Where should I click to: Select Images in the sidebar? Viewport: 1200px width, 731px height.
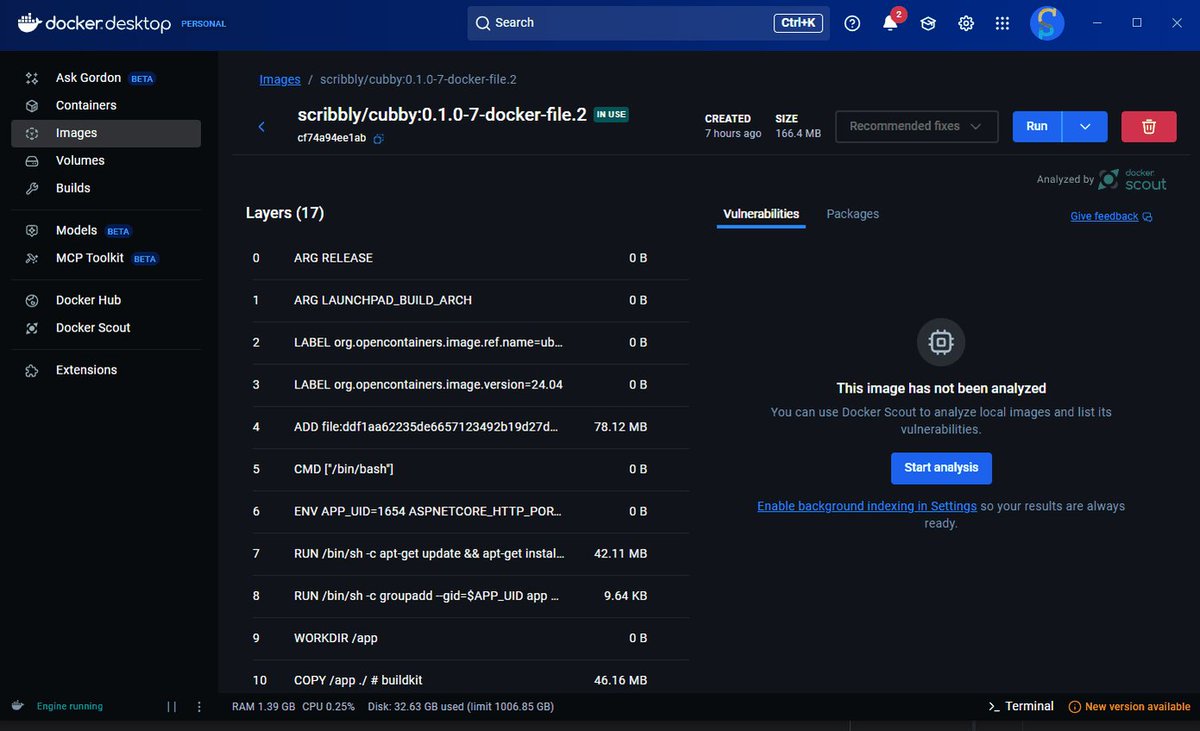click(x=106, y=133)
